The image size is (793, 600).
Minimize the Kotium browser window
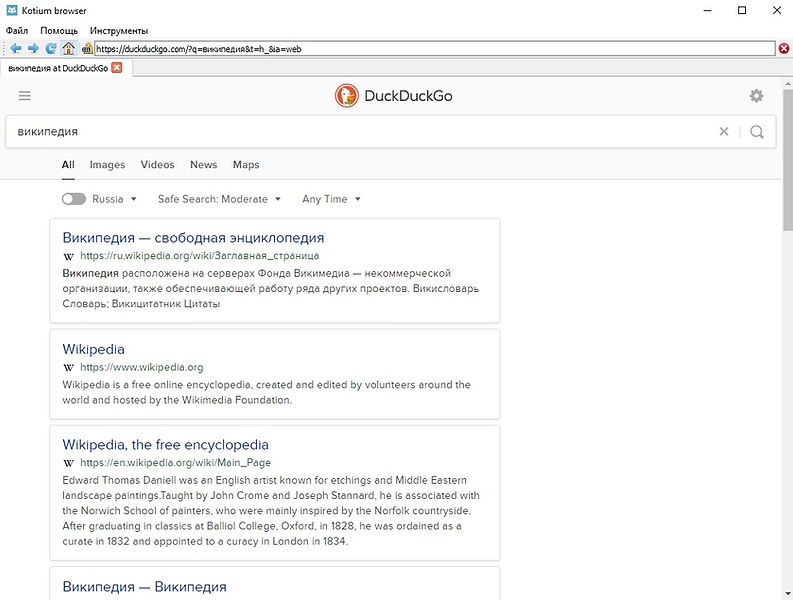(x=708, y=10)
